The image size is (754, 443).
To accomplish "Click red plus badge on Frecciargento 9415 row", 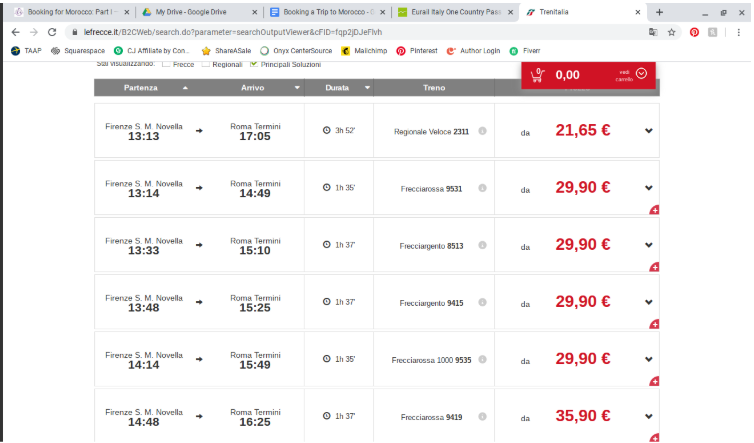I will pos(654,325).
